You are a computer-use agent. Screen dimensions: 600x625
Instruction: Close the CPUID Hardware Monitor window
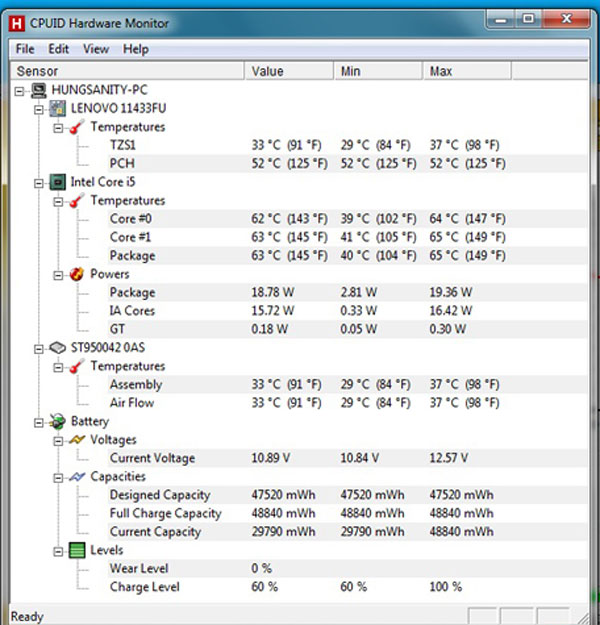pyautogui.click(x=566, y=19)
